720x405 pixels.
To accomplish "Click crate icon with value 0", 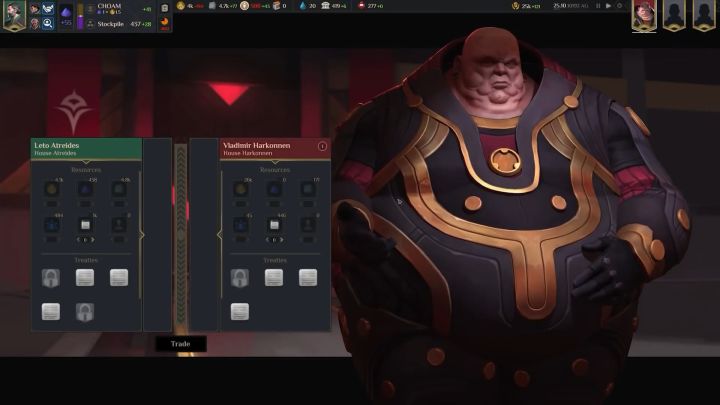I will pos(276,6).
